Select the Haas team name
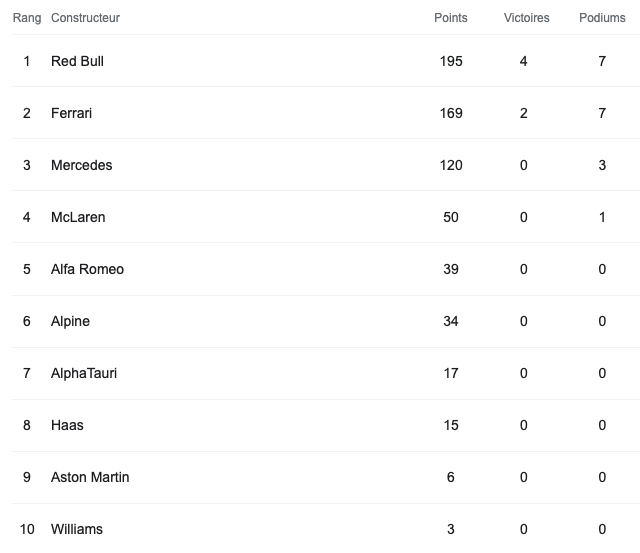 point(67,425)
